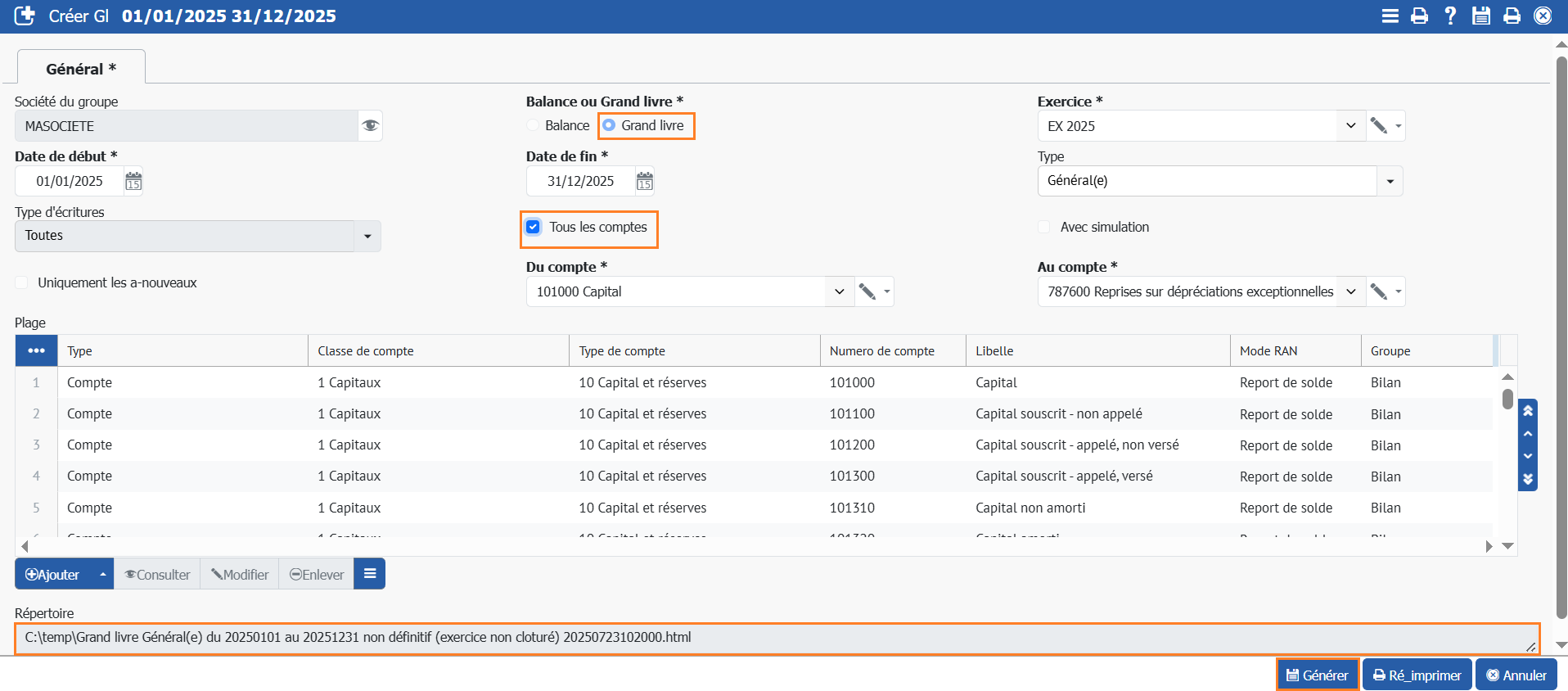
Task: Select the Balance radio button
Action: click(534, 125)
